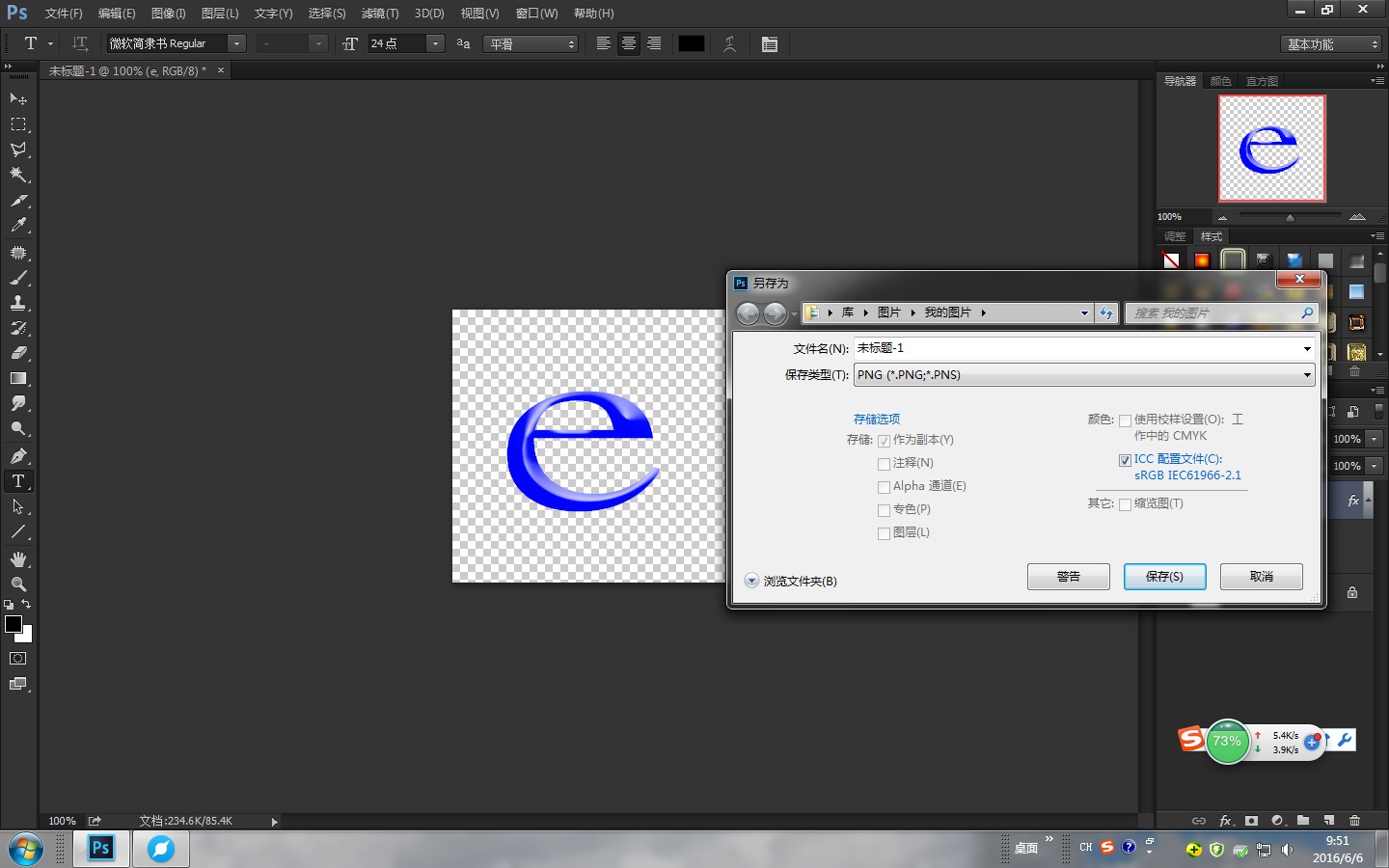Open the font size dropdown
This screenshot has height=868, width=1389.
coord(435,43)
